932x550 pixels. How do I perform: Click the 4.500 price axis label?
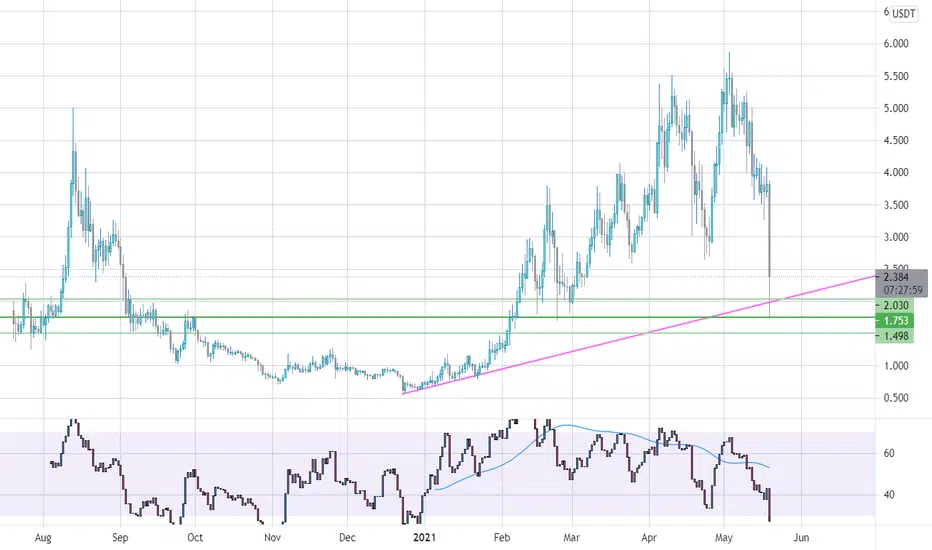(x=896, y=140)
